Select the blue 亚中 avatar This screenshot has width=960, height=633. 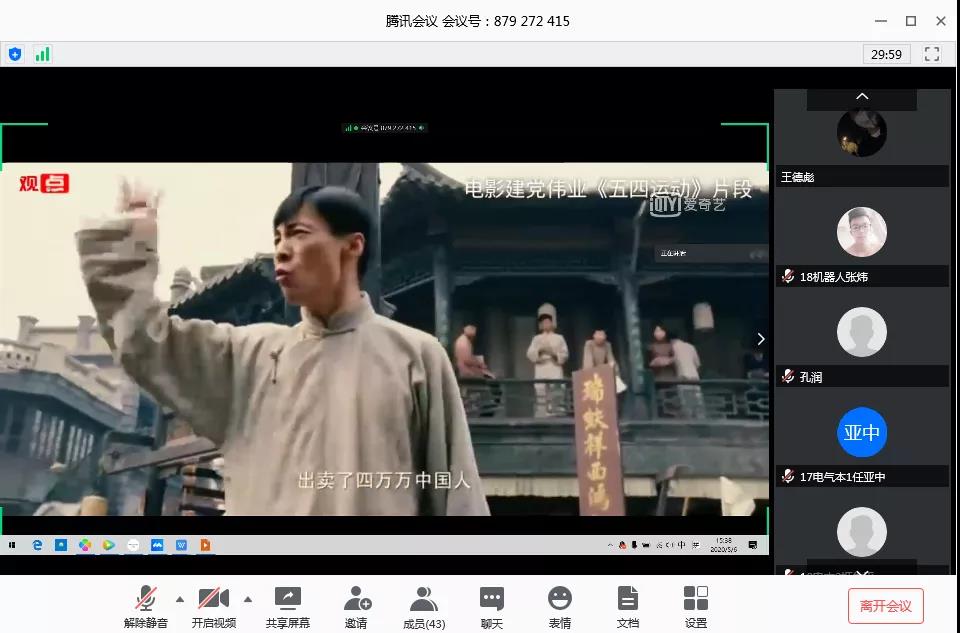click(861, 432)
